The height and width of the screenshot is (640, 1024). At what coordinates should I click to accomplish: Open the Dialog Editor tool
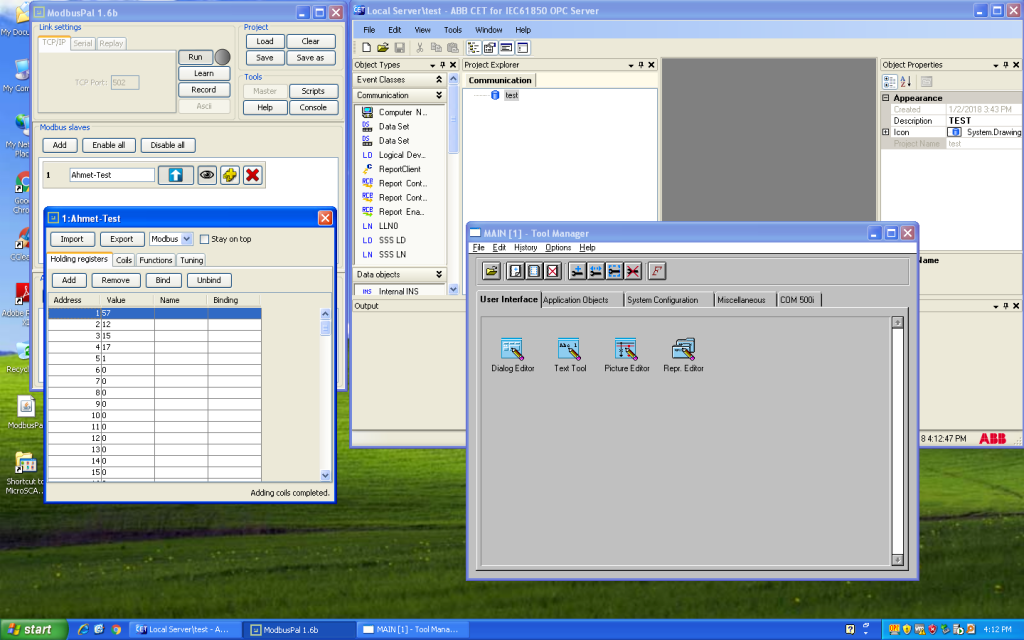[513, 349]
